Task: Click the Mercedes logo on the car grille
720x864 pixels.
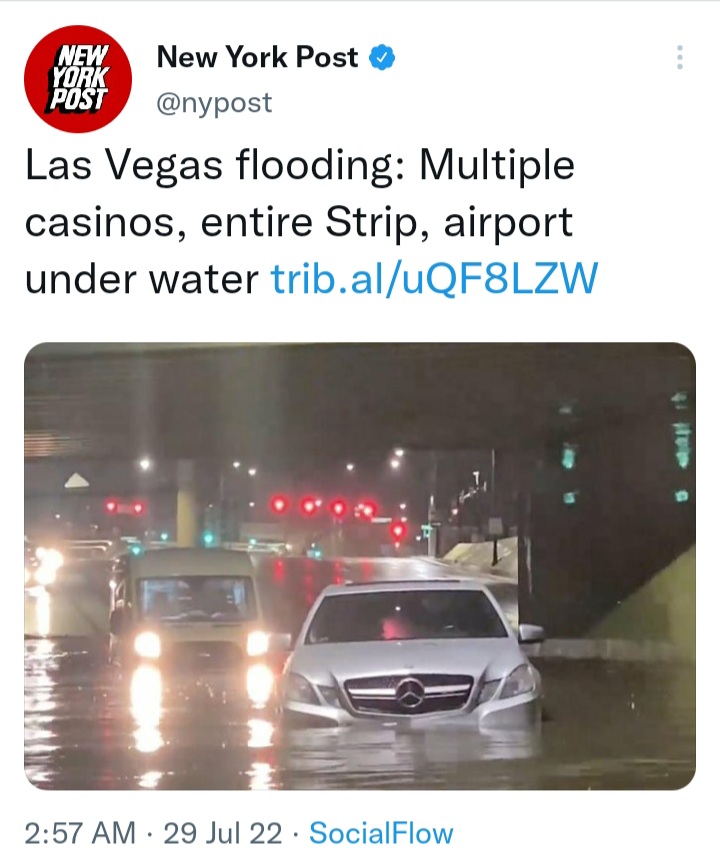Action: [x=409, y=692]
